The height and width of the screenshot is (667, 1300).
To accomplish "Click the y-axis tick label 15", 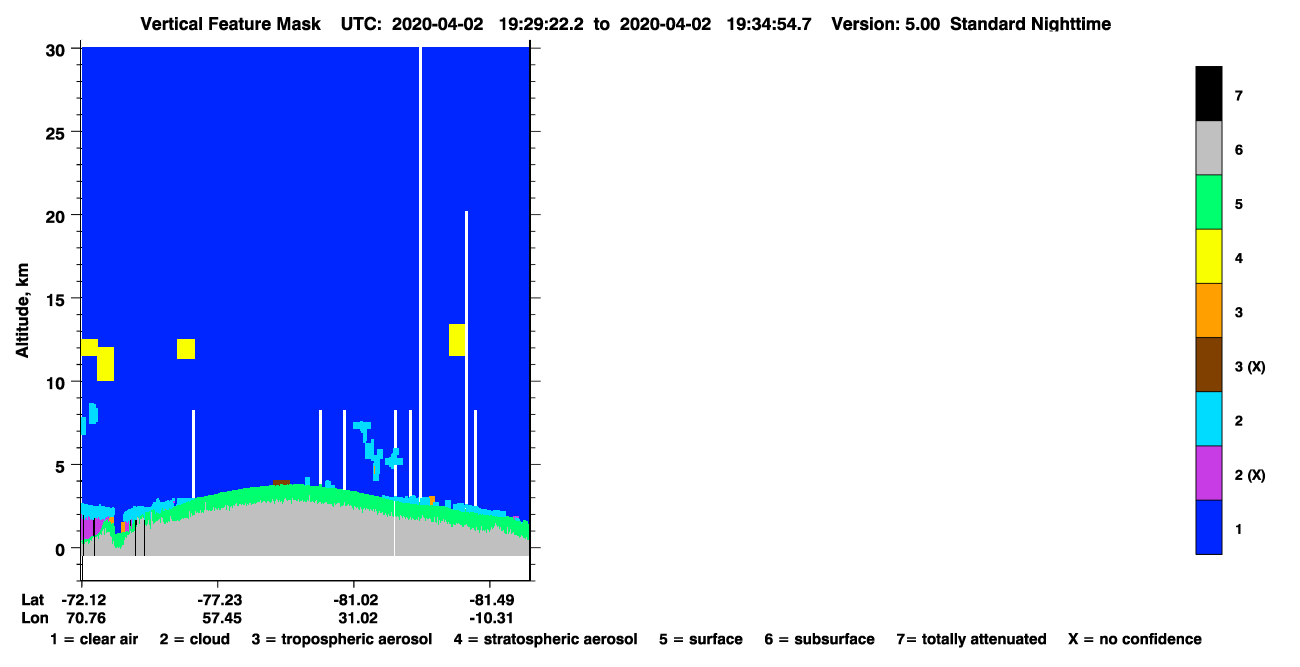I will tap(57, 298).
